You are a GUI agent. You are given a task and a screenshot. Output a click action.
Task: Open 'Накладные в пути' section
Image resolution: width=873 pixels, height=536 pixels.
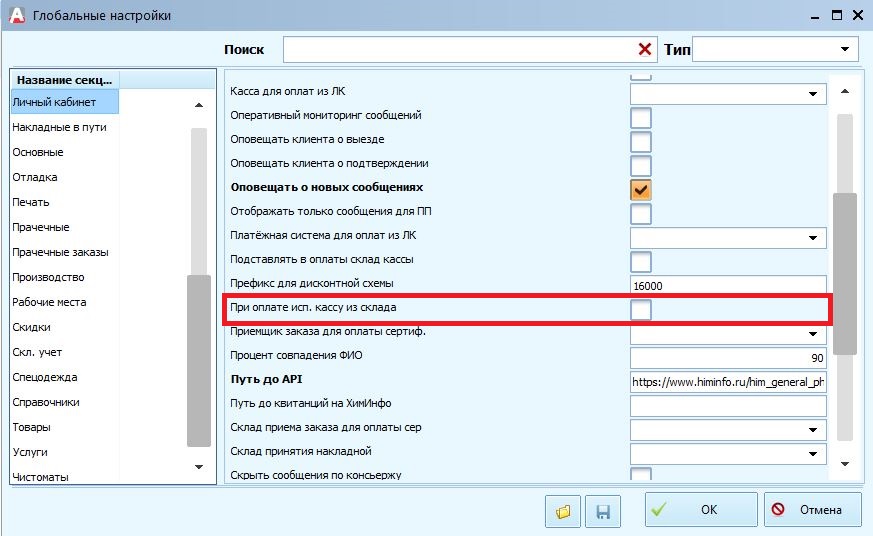pos(59,127)
